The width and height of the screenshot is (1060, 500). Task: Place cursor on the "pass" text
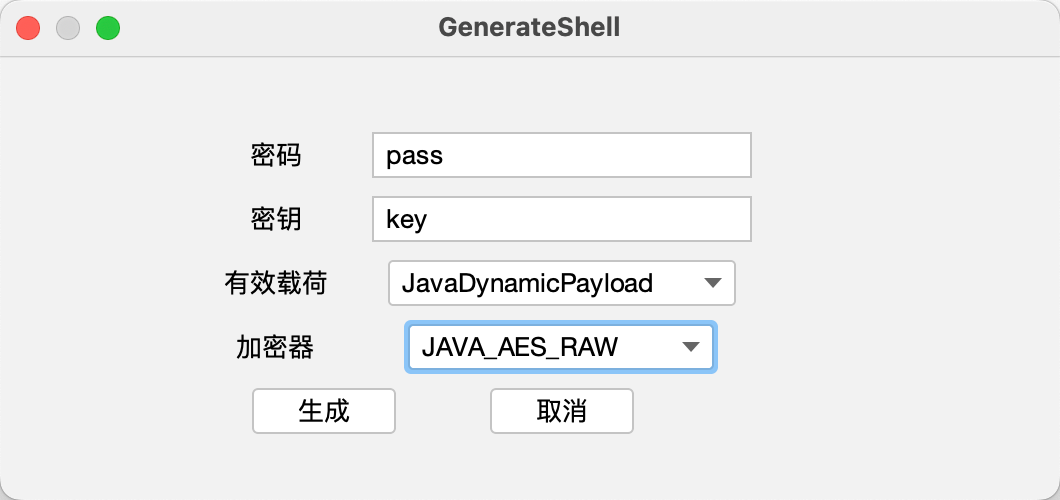(x=414, y=156)
